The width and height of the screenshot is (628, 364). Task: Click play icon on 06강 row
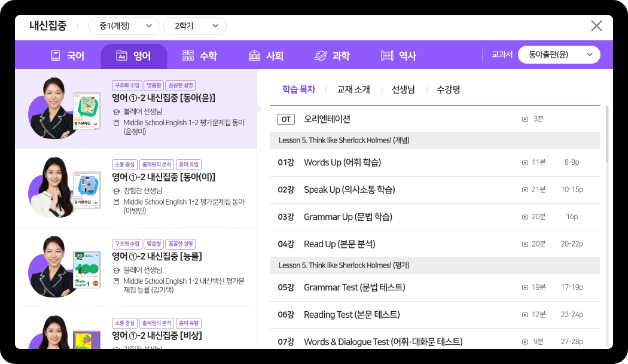pos(525,315)
